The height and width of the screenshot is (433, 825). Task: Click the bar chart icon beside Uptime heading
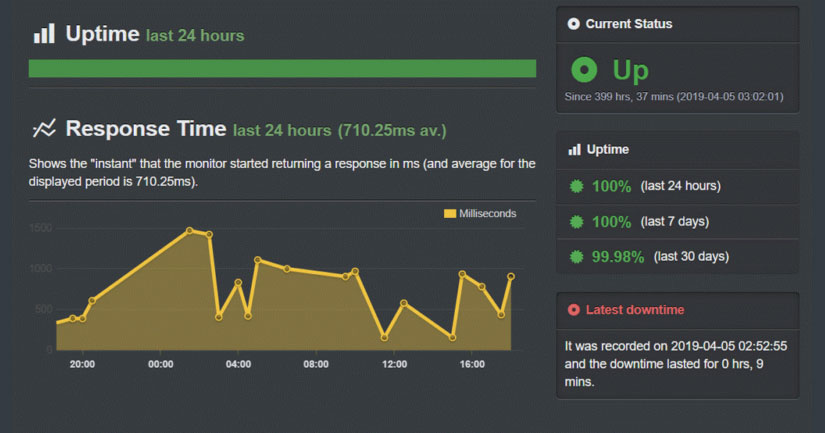pos(44,34)
